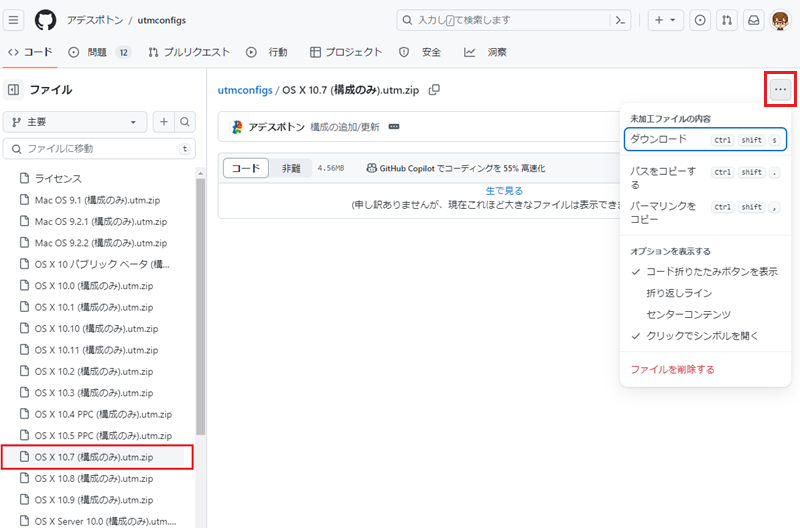The image size is (800, 528).
Task: Switch to the 行動 tab
Action: pos(266,52)
